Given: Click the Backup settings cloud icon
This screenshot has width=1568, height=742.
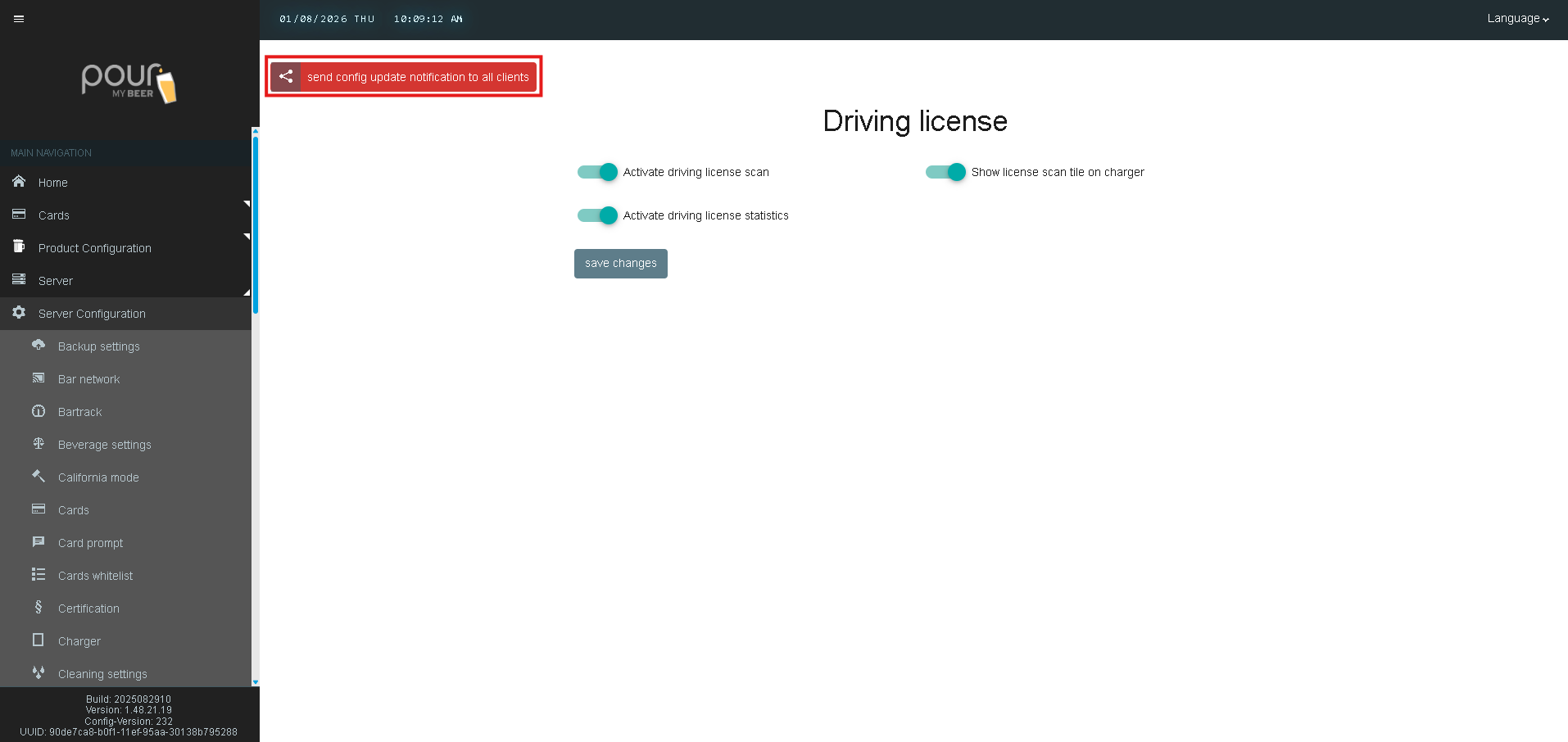Looking at the screenshot, I should coord(39,346).
